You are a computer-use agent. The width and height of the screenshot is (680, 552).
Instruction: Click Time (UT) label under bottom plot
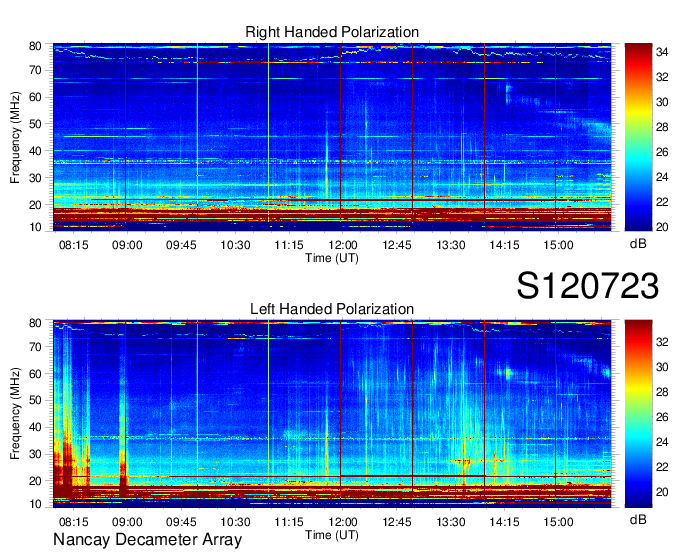(332, 535)
